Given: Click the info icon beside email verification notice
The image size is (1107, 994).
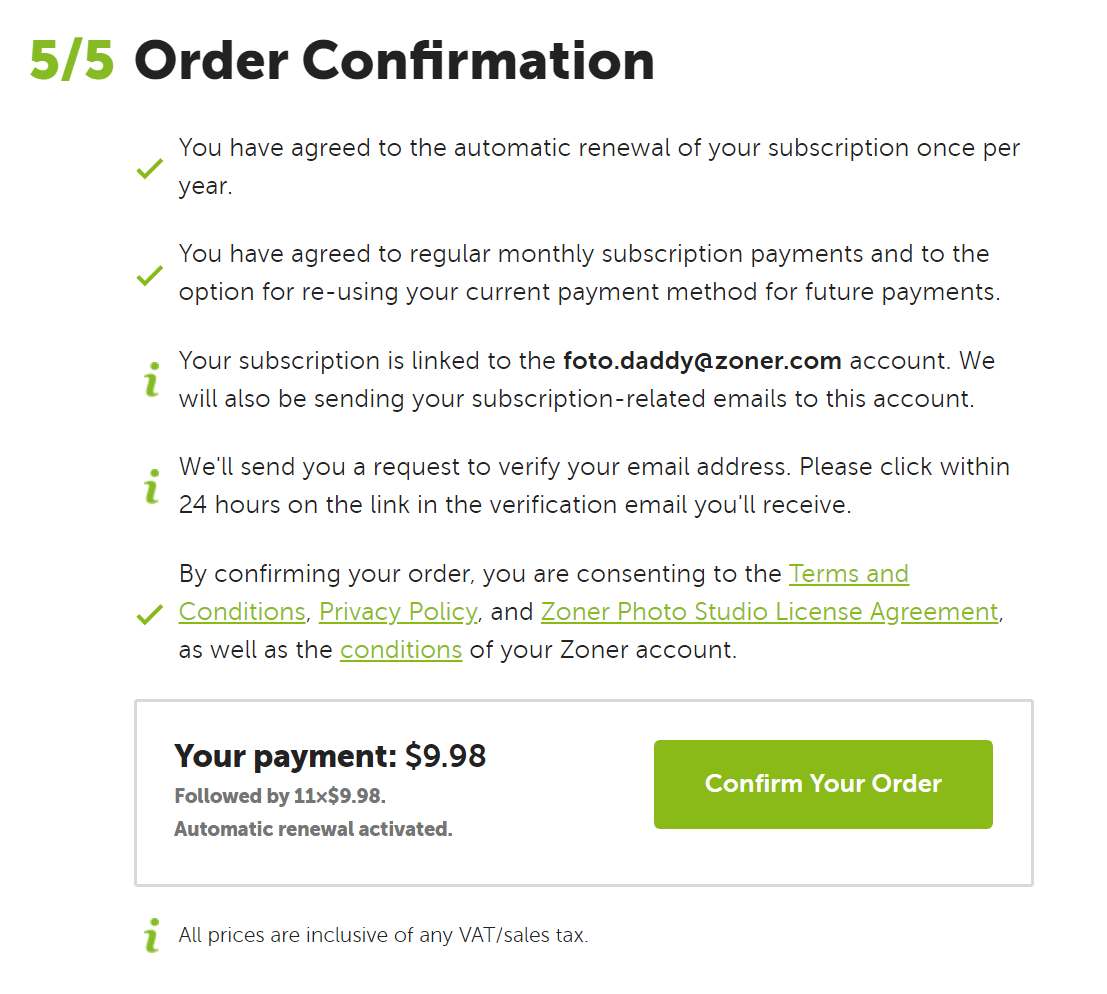Looking at the screenshot, I should pos(152,487).
